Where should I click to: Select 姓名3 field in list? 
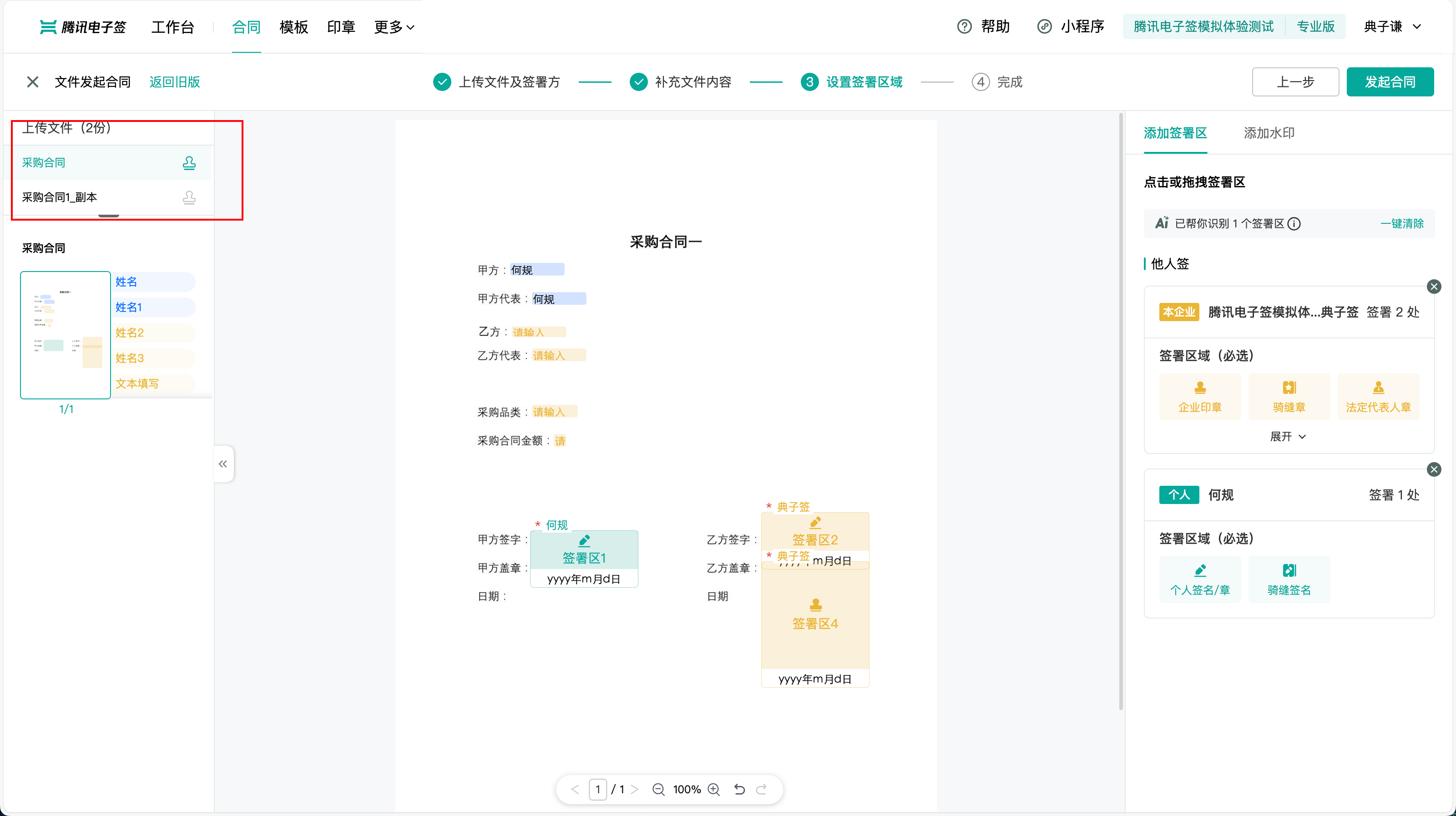click(x=154, y=358)
